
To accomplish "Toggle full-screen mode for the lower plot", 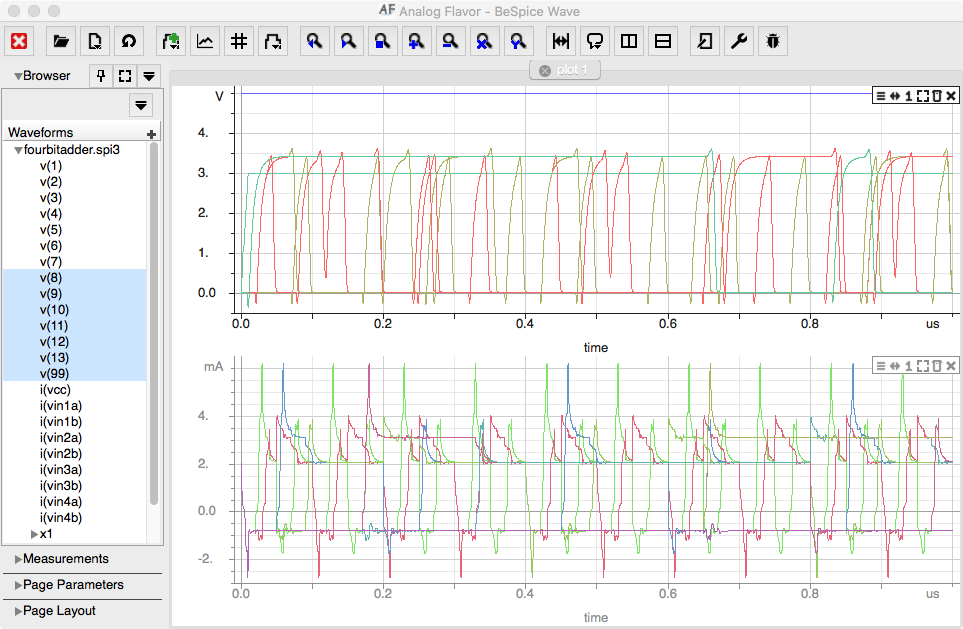I will [x=921, y=365].
